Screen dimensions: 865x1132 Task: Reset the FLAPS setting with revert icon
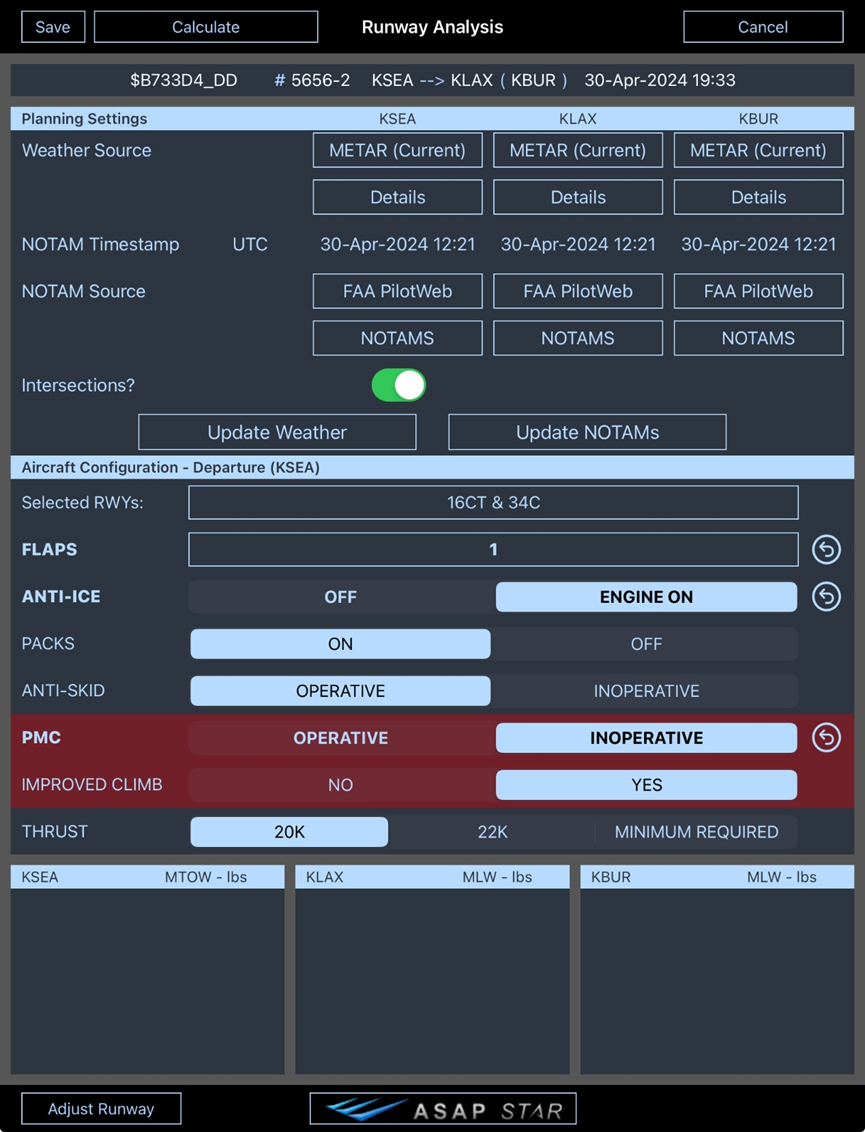point(826,550)
